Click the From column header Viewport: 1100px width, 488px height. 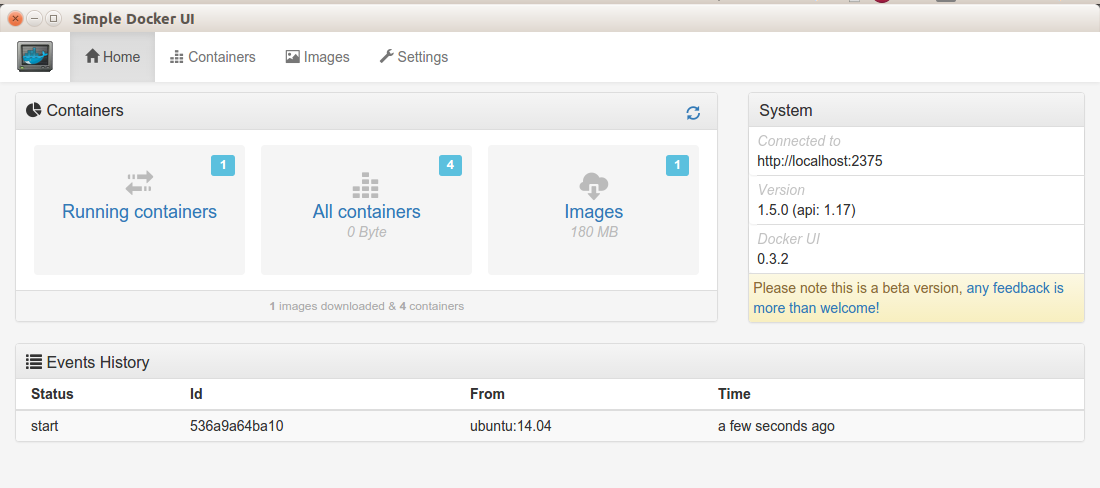click(x=488, y=394)
